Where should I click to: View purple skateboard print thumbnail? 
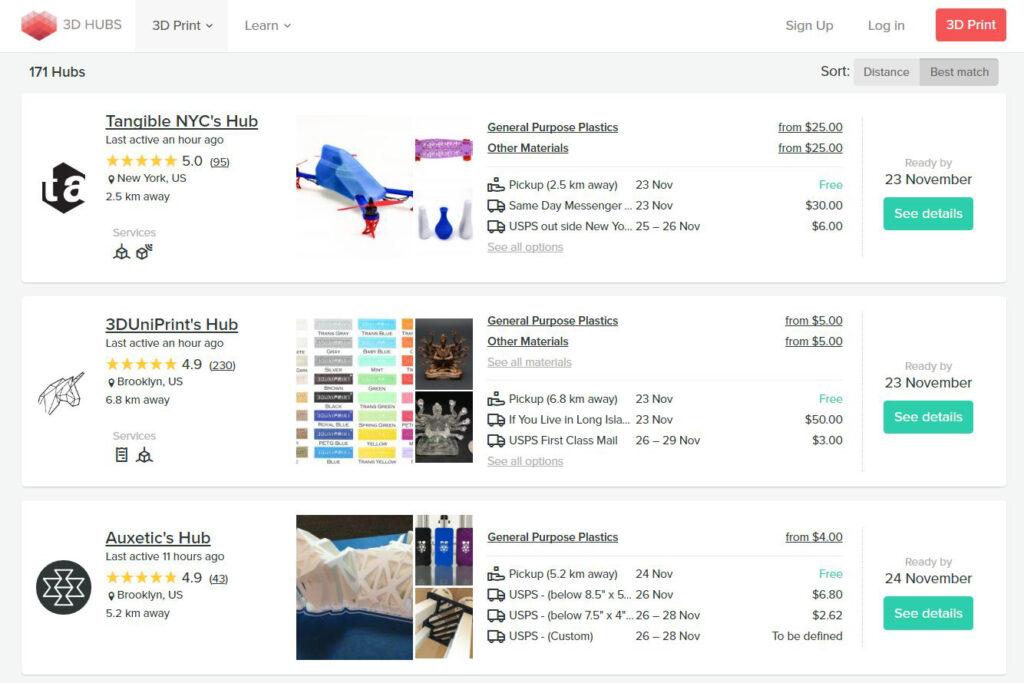coord(444,151)
